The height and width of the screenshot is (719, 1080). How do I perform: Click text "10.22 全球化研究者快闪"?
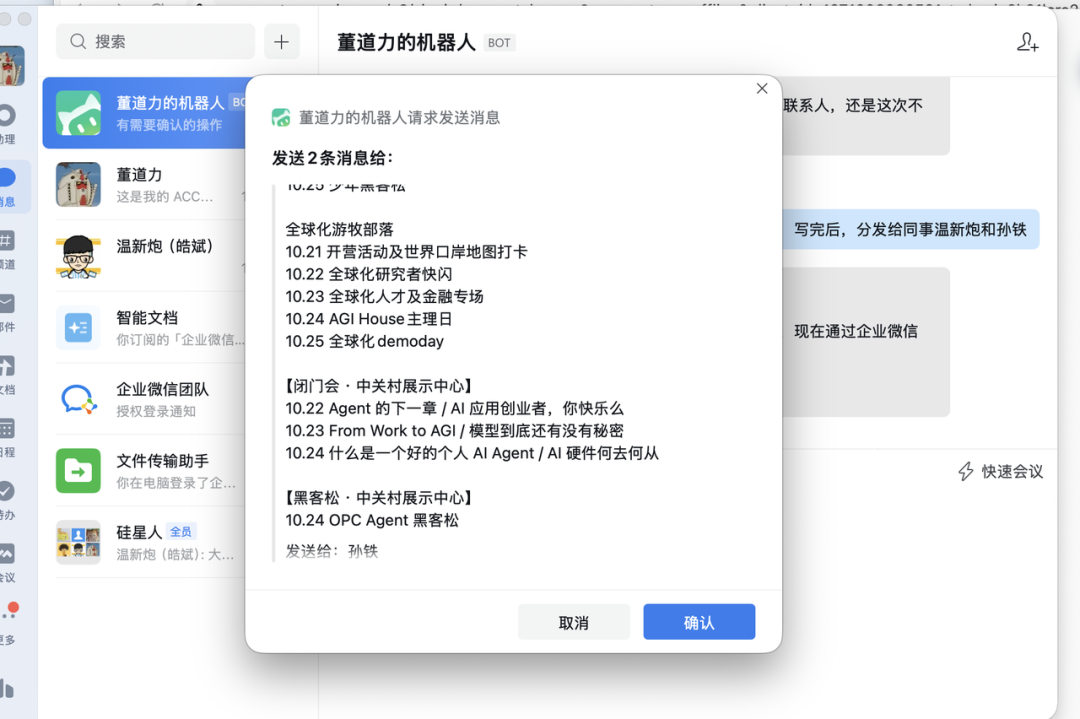pos(368,274)
